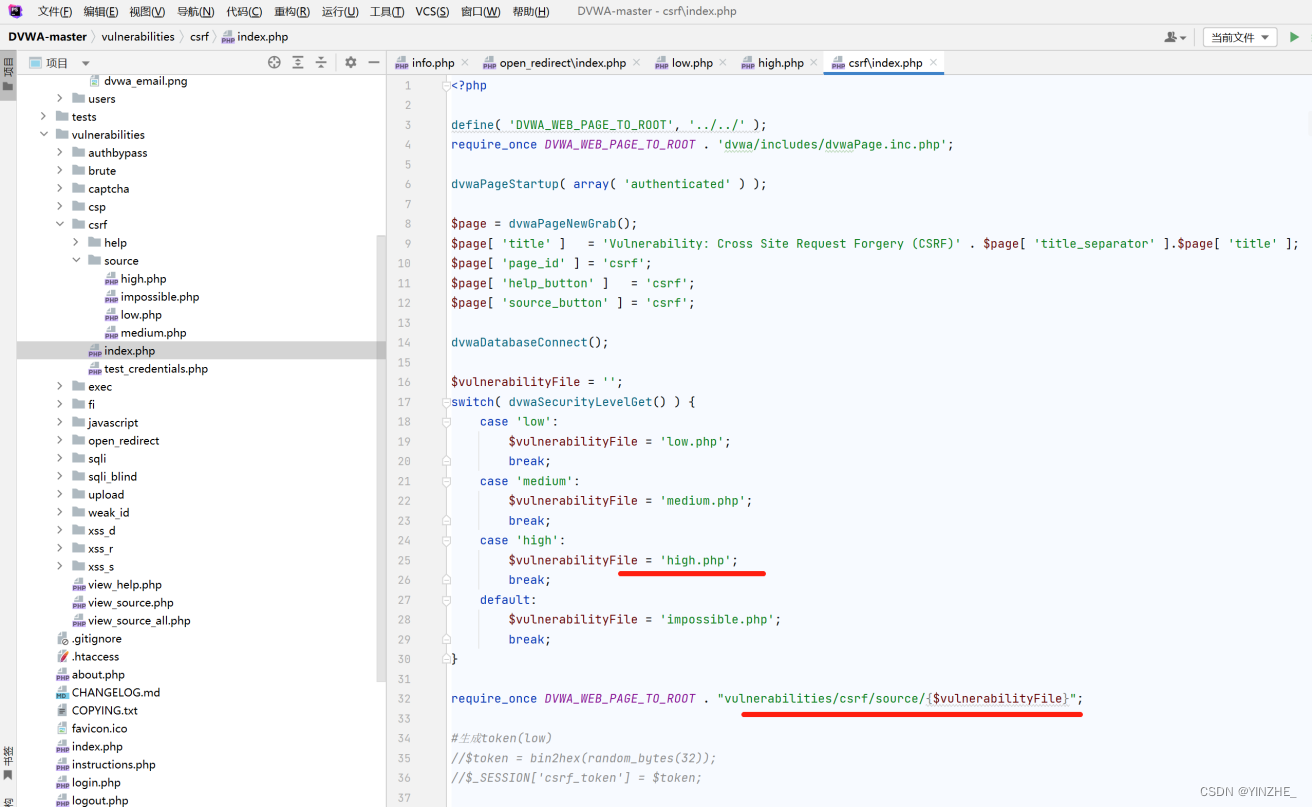Viewport: 1312px width, 807px height.
Task: Open the 工具(T) menu
Action: click(387, 12)
